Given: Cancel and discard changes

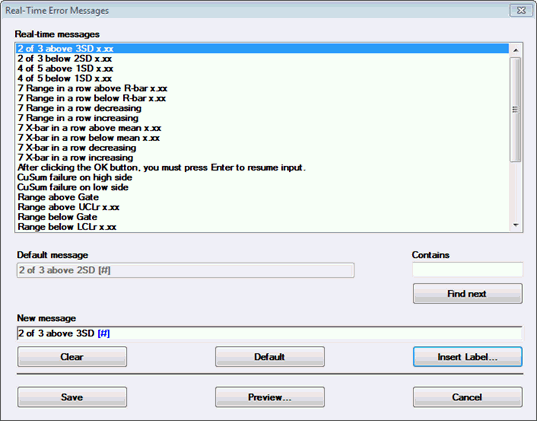Looking at the screenshot, I should [x=467, y=397].
